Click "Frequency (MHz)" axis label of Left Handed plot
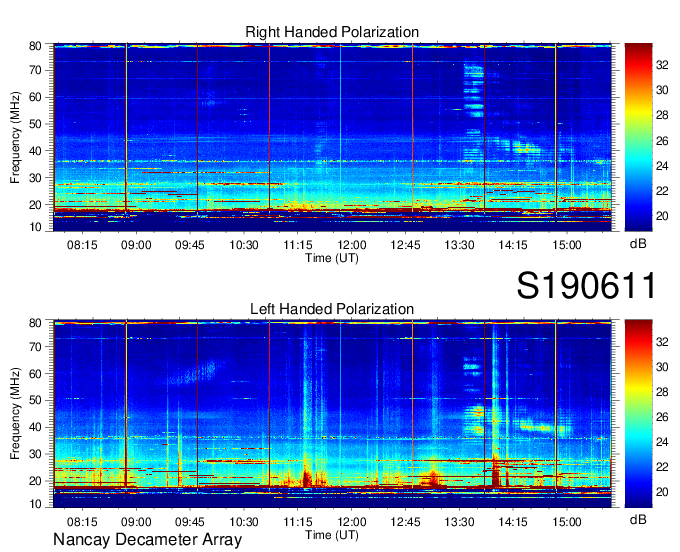Image resolution: width=680 pixels, height=552 pixels. click(15, 414)
